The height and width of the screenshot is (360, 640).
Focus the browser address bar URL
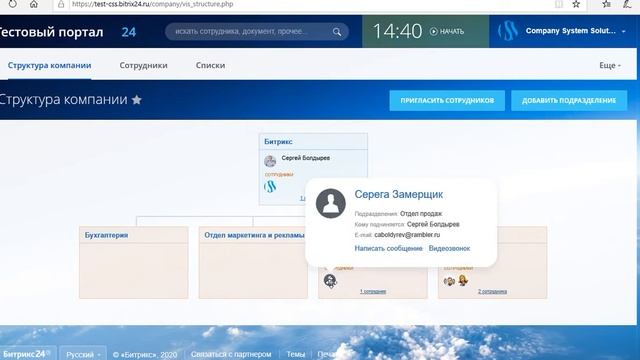click(153, 4)
